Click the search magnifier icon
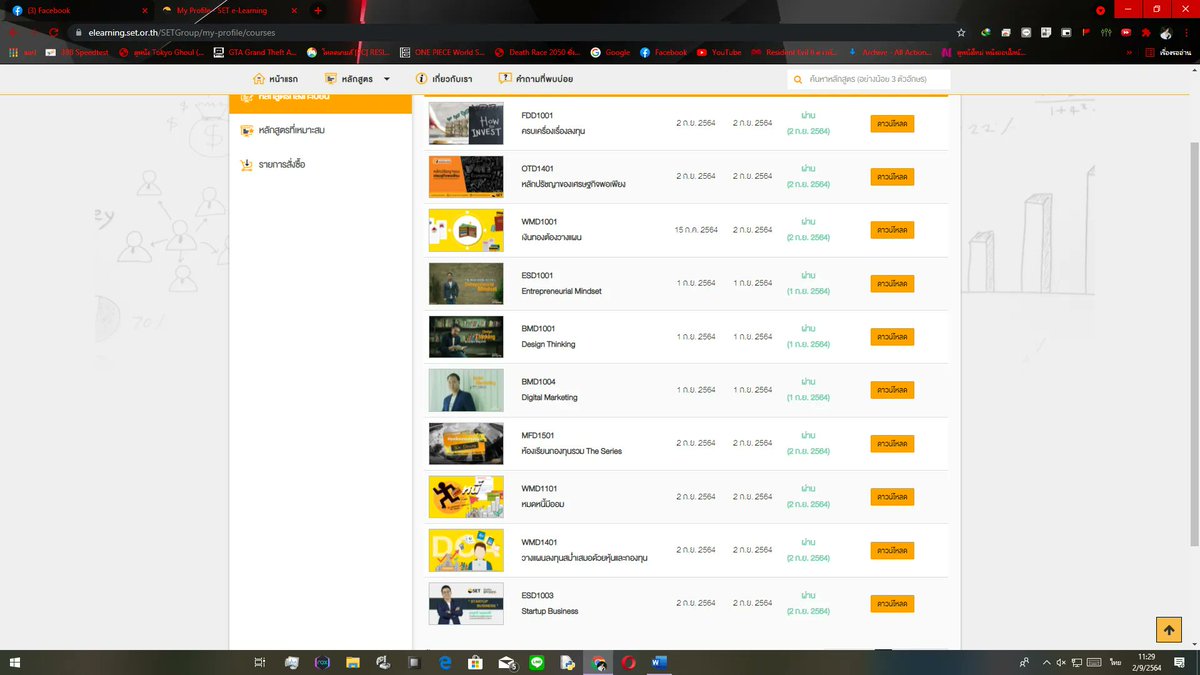The height and width of the screenshot is (675, 1200). 798,79
